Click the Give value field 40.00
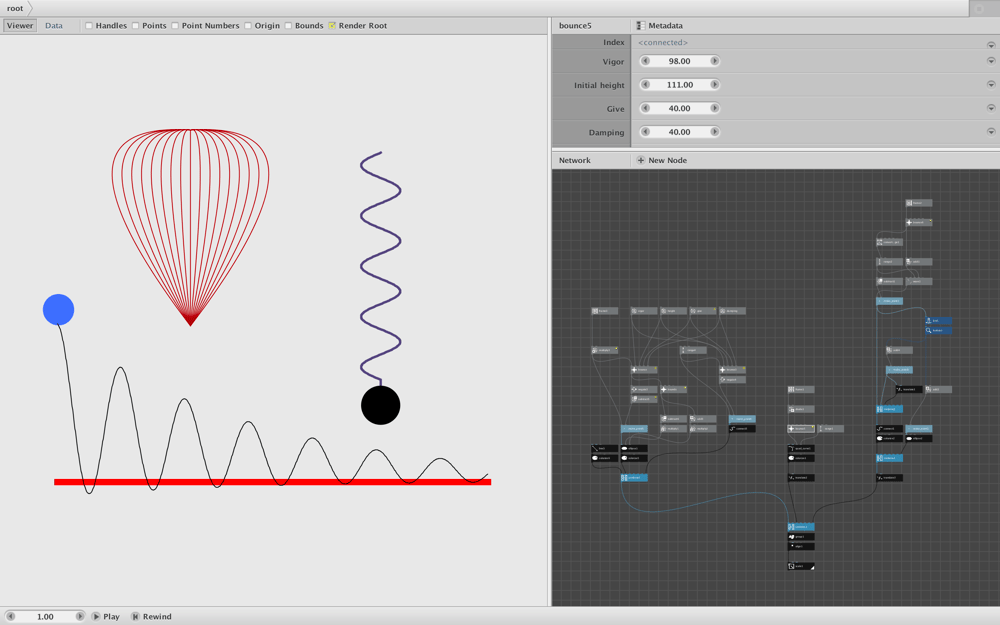 tap(680, 108)
